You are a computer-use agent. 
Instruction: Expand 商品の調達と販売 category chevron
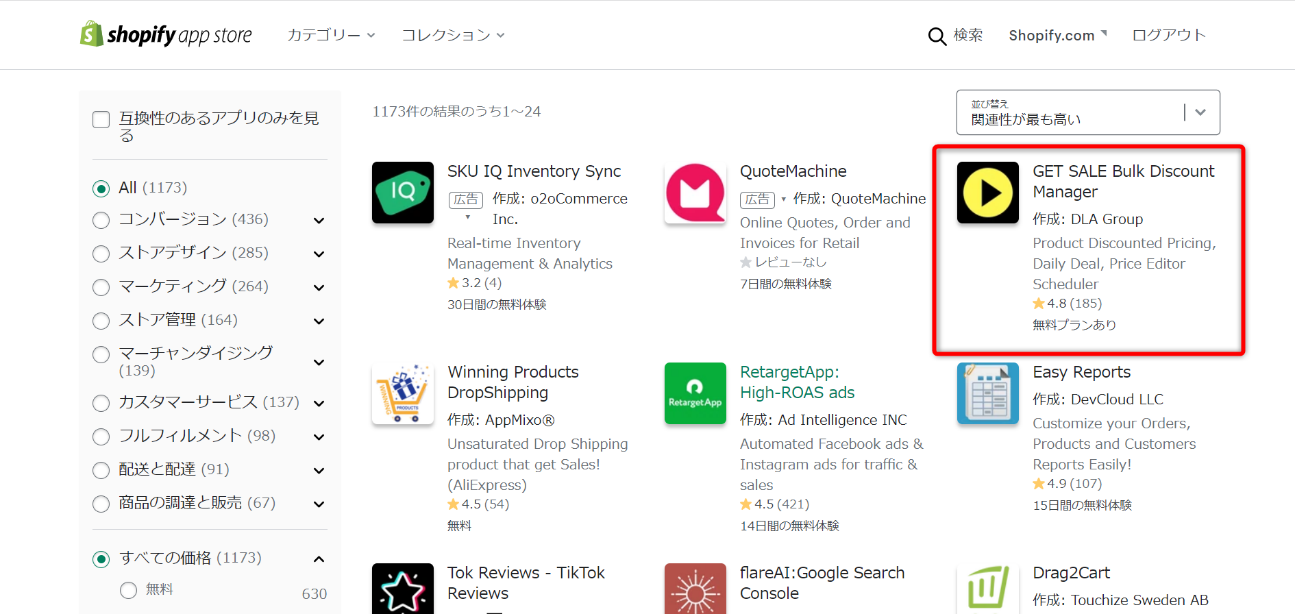click(x=319, y=504)
